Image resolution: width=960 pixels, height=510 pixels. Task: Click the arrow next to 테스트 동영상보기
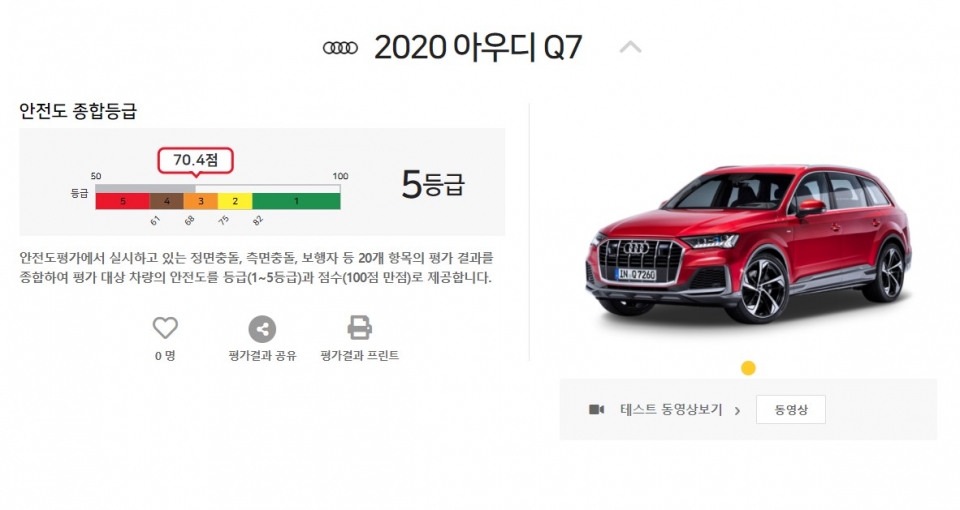pyautogui.click(x=737, y=411)
